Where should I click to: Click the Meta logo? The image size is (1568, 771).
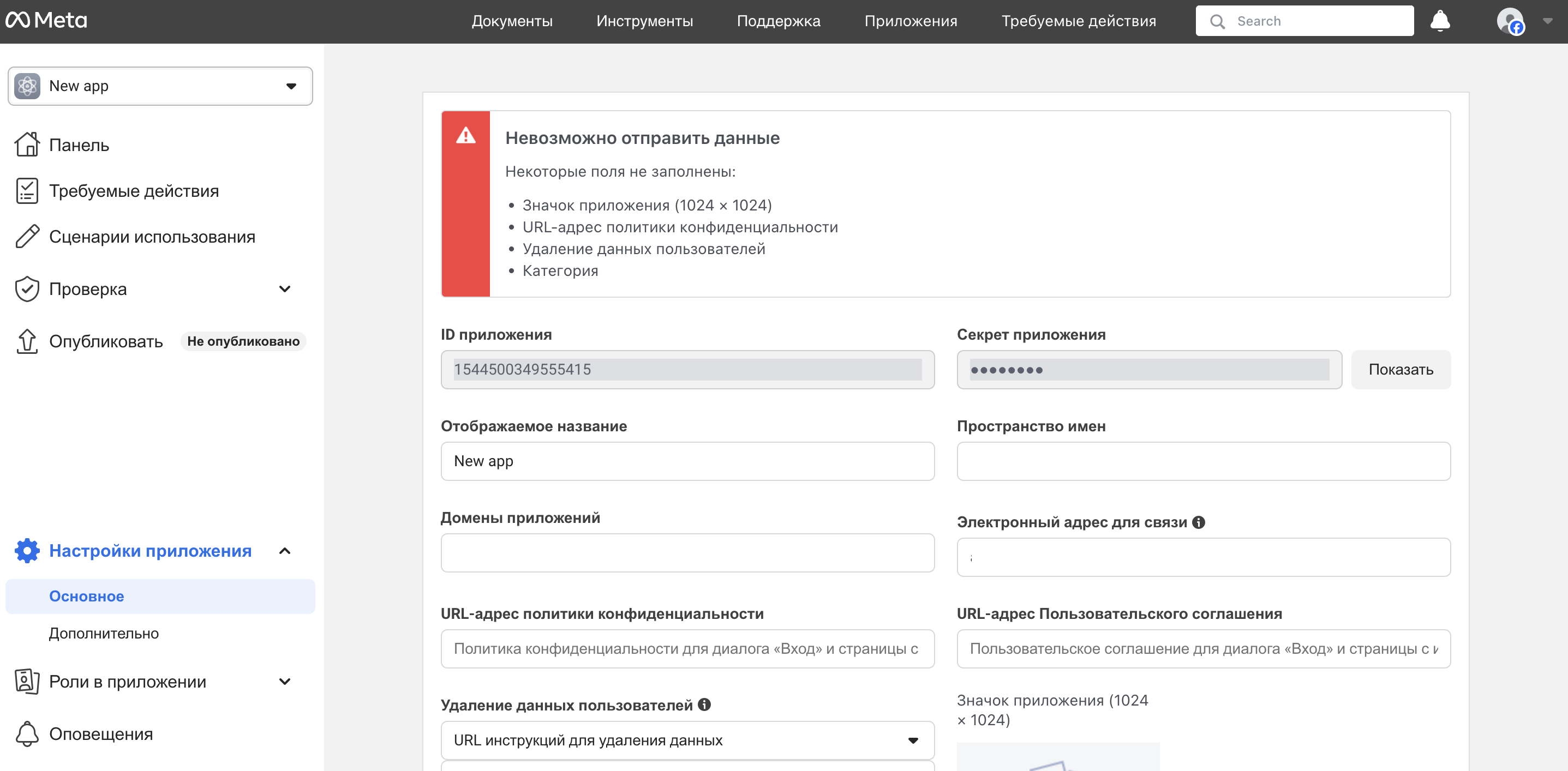46,21
